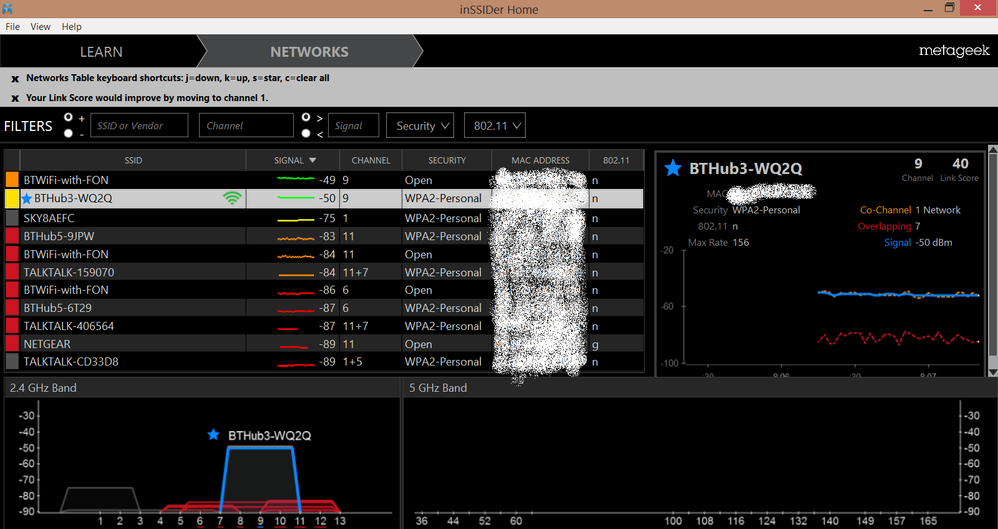Click the red swatch beside TALKTALK-159070
This screenshot has height=529, width=998.
point(12,272)
